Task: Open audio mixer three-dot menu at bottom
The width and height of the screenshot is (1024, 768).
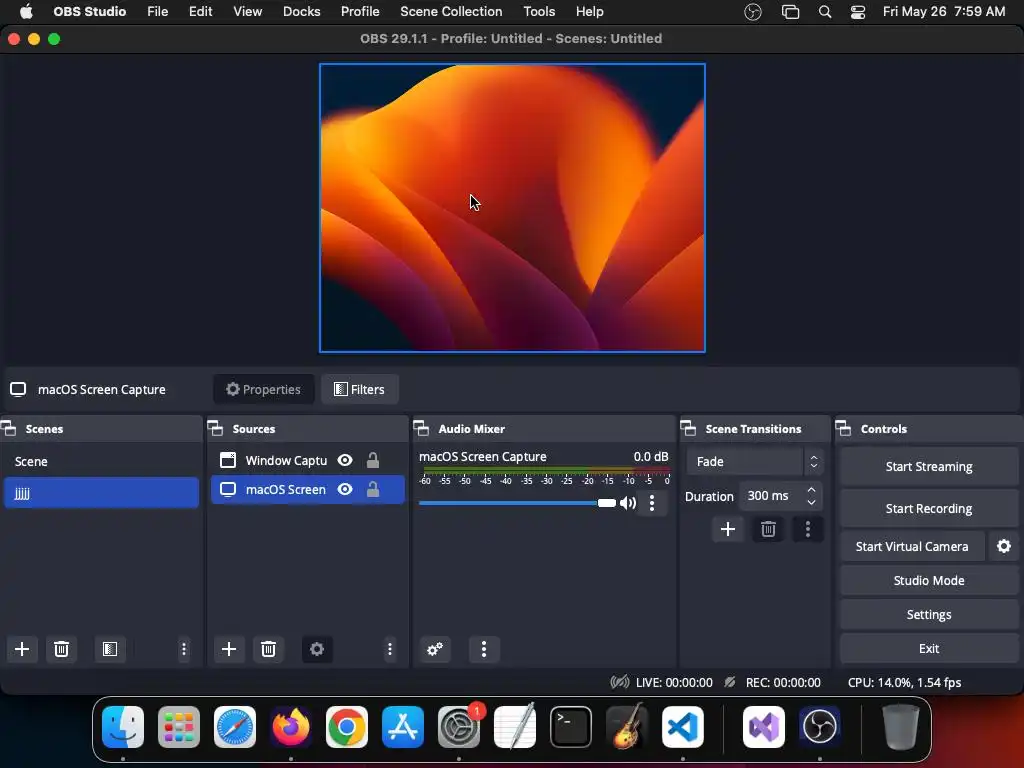Action: click(484, 649)
